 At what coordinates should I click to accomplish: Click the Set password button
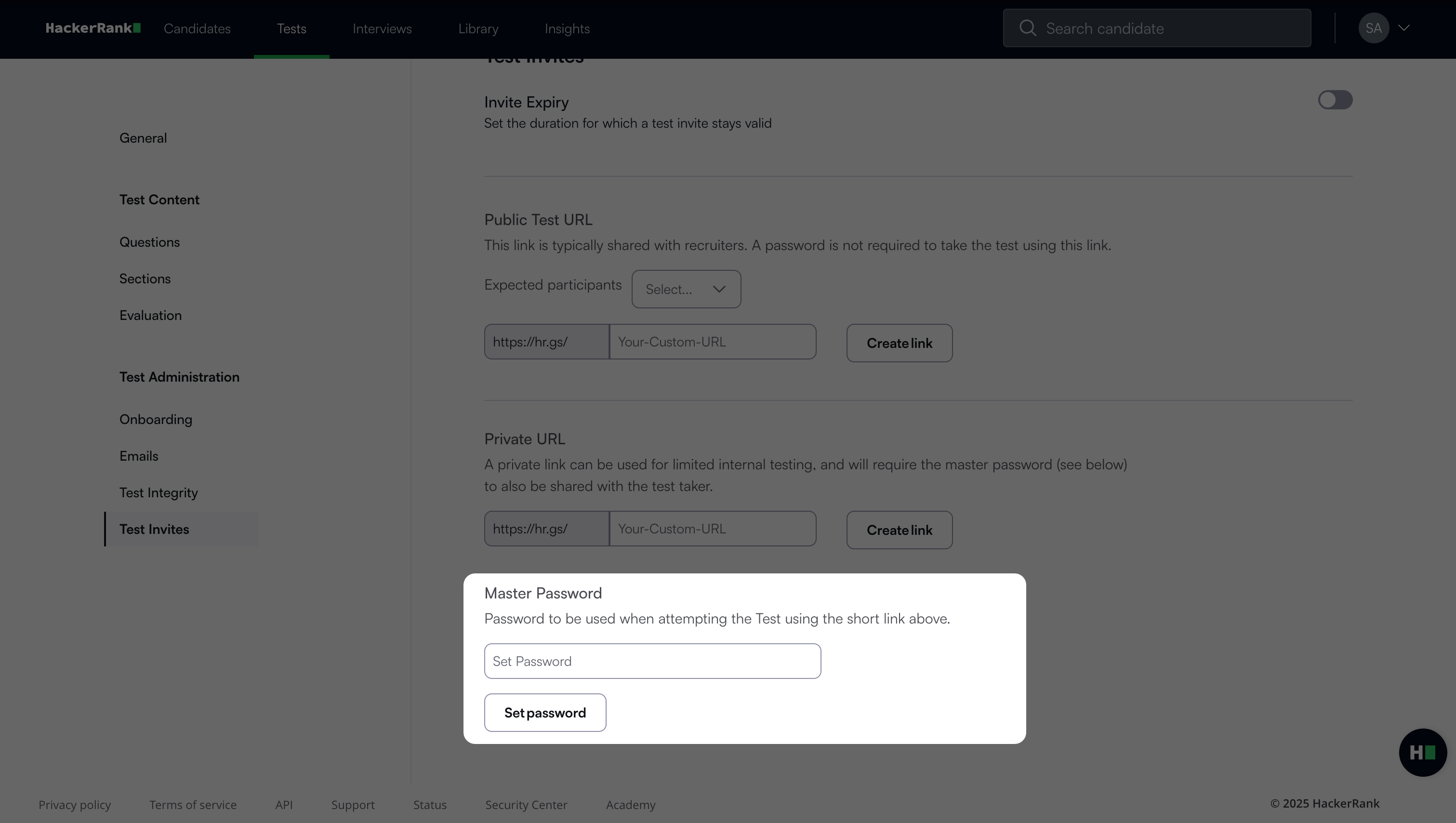pos(545,713)
